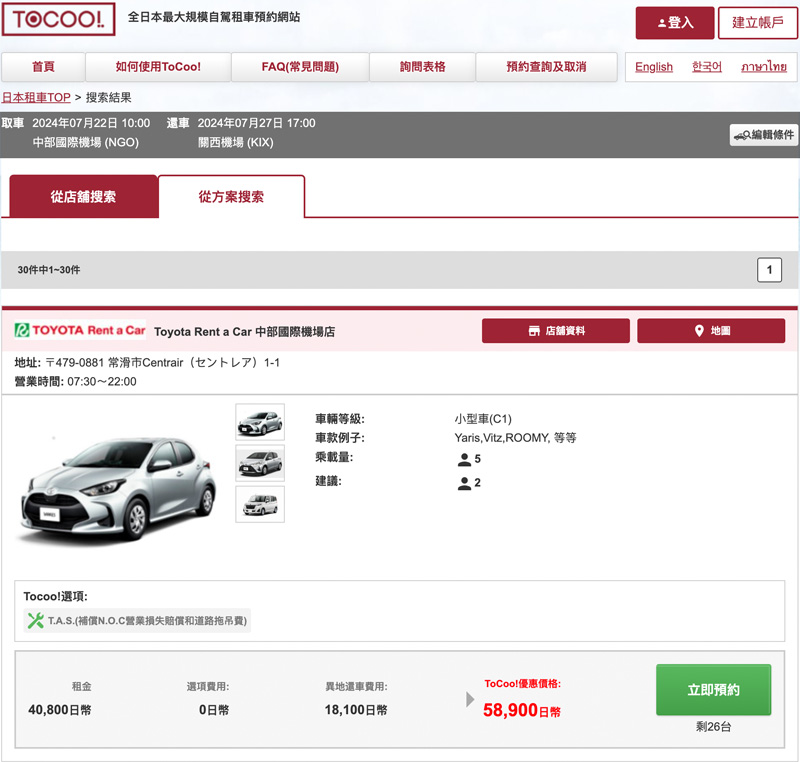Image resolution: width=800 pixels, height=762 pixels.
Task: Click return date 2024年07月27日 17:00
Action: click(257, 123)
